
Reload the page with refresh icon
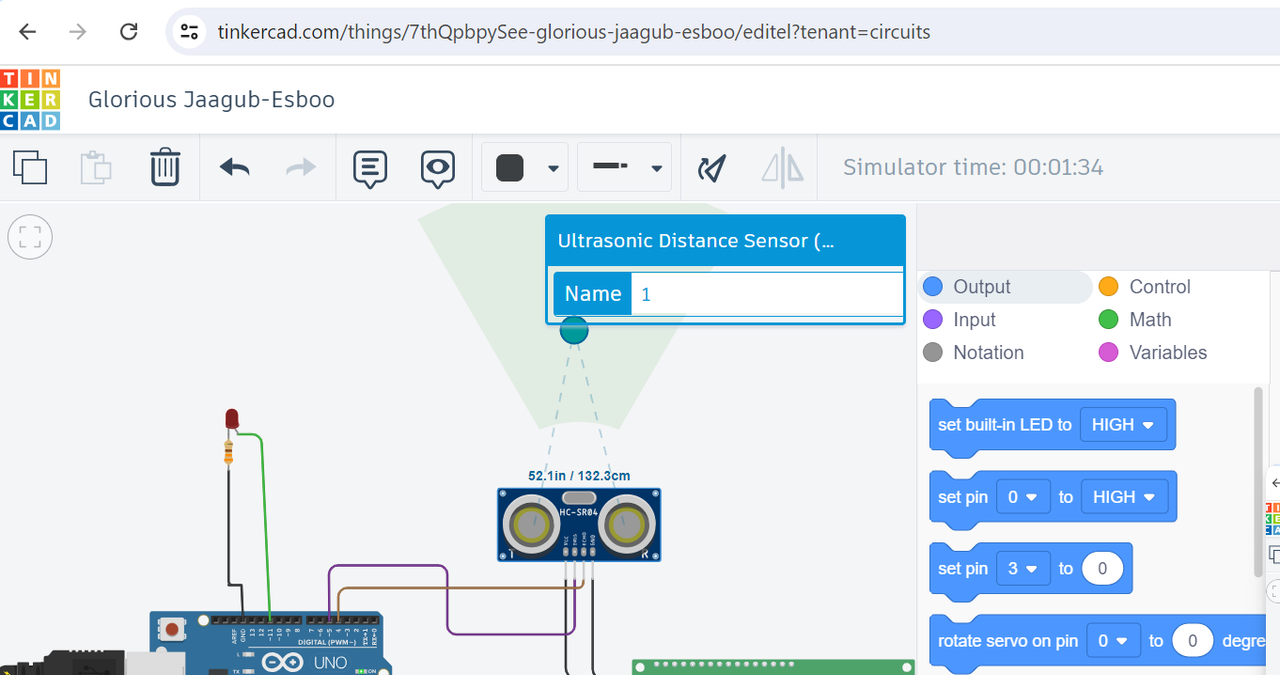click(129, 32)
